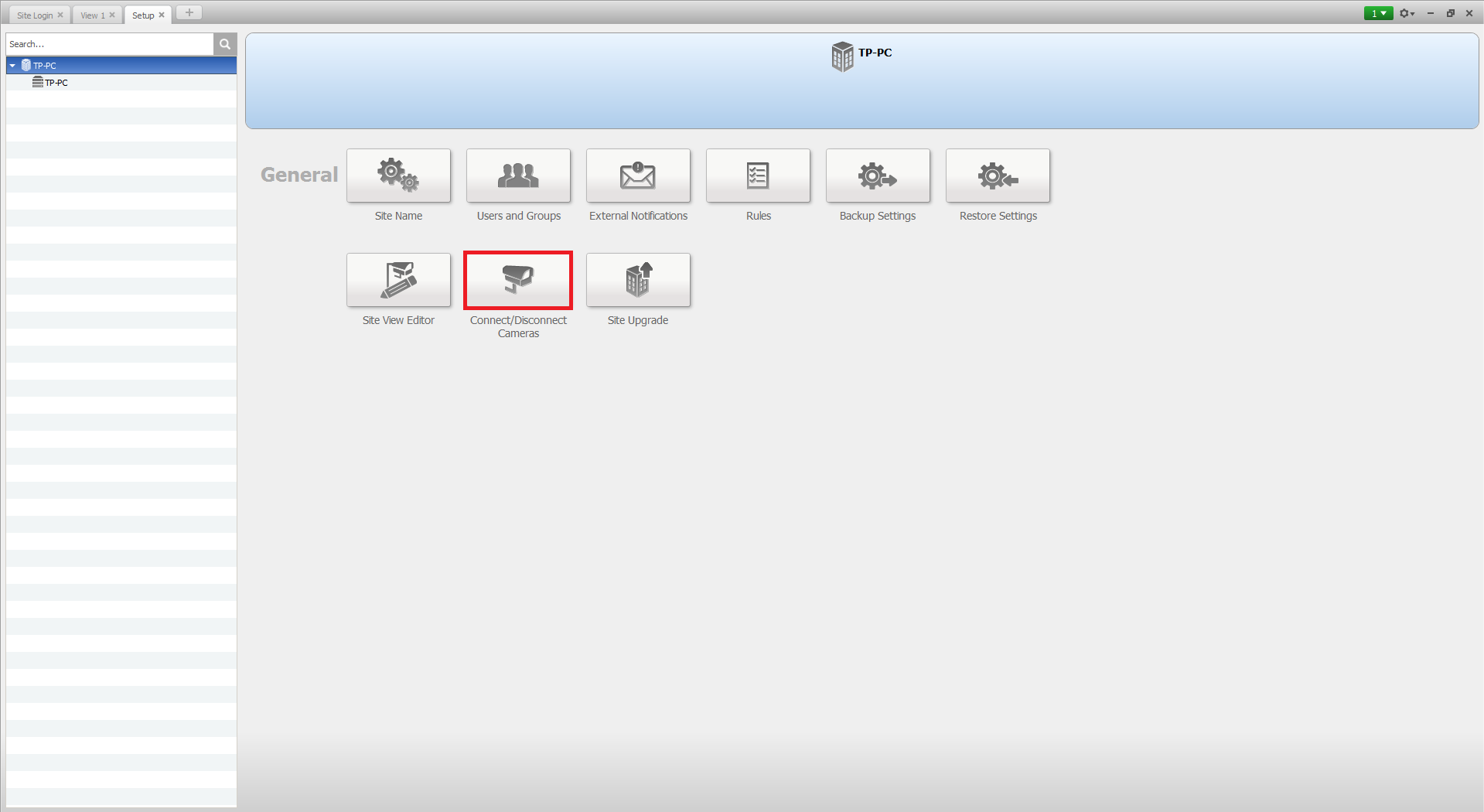Viewport: 1484px width, 812px height.
Task: Switch to the Site Login tab
Action: tap(35, 15)
